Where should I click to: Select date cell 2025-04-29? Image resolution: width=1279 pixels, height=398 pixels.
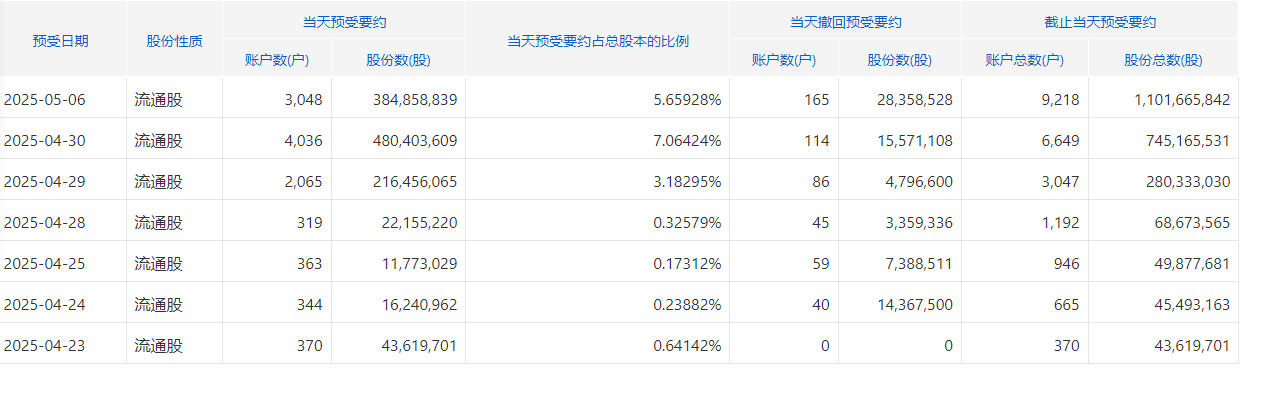click(45, 181)
